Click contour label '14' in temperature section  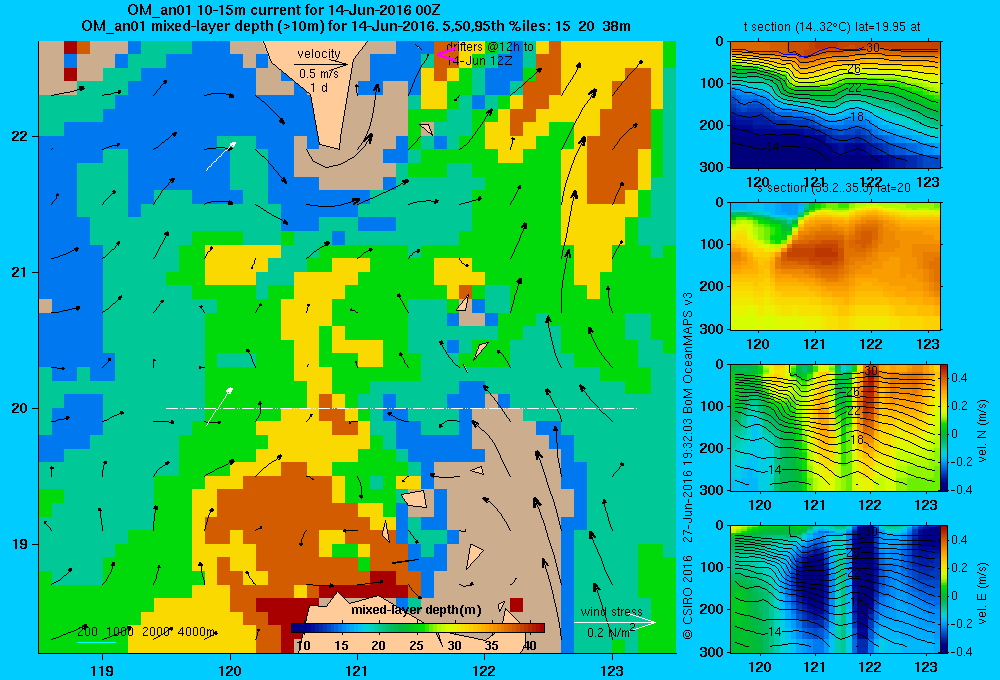click(772, 147)
